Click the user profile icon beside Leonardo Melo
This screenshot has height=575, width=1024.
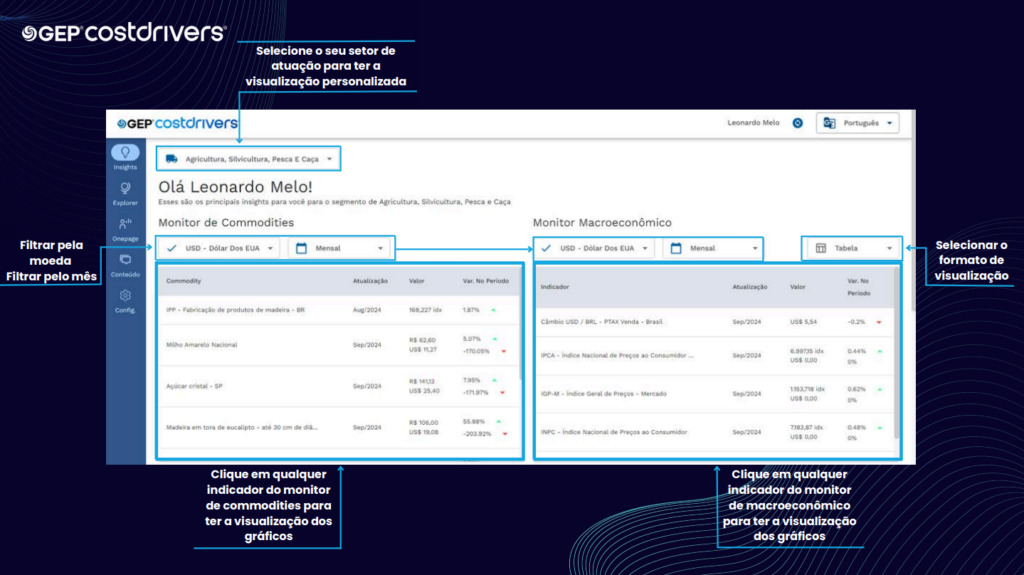point(797,123)
